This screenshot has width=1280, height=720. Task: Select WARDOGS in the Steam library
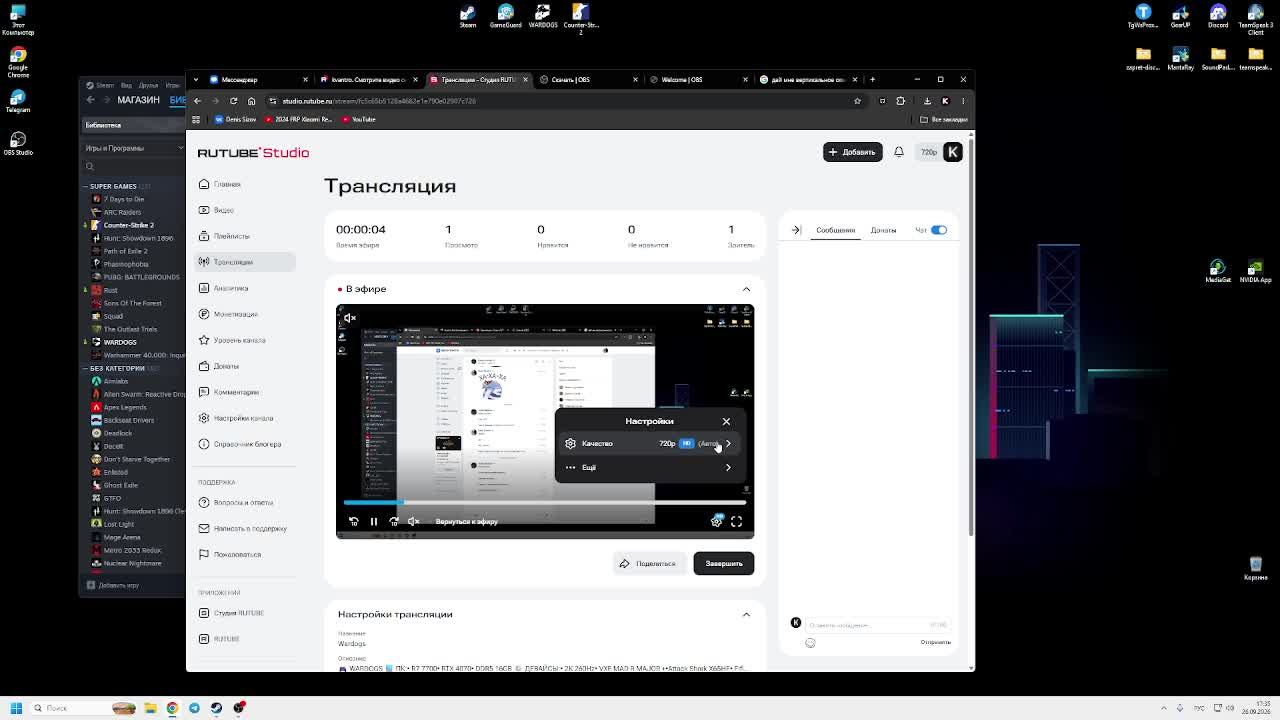point(119,342)
